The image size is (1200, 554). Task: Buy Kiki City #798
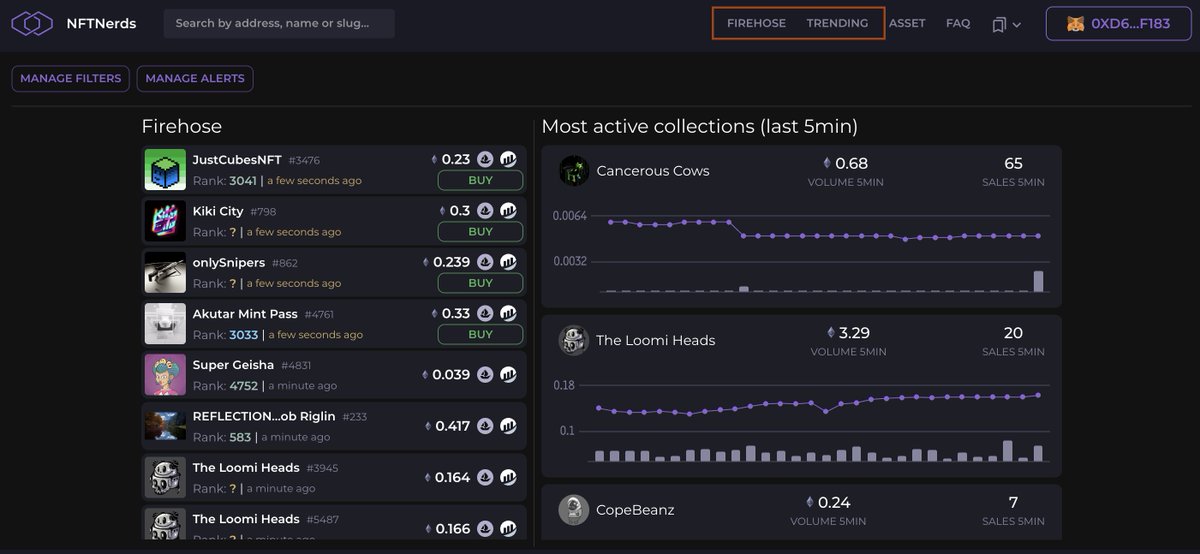point(480,232)
